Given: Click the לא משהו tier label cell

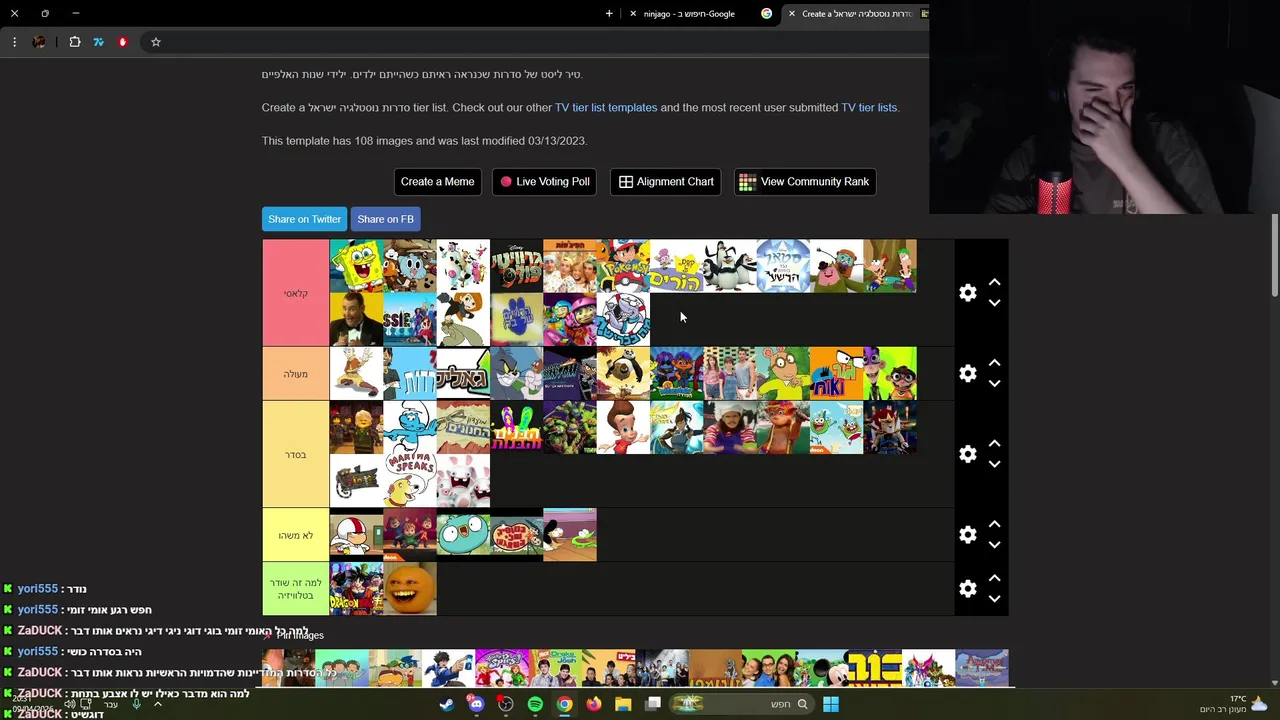Looking at the screenshot, I should pos(296,535).
